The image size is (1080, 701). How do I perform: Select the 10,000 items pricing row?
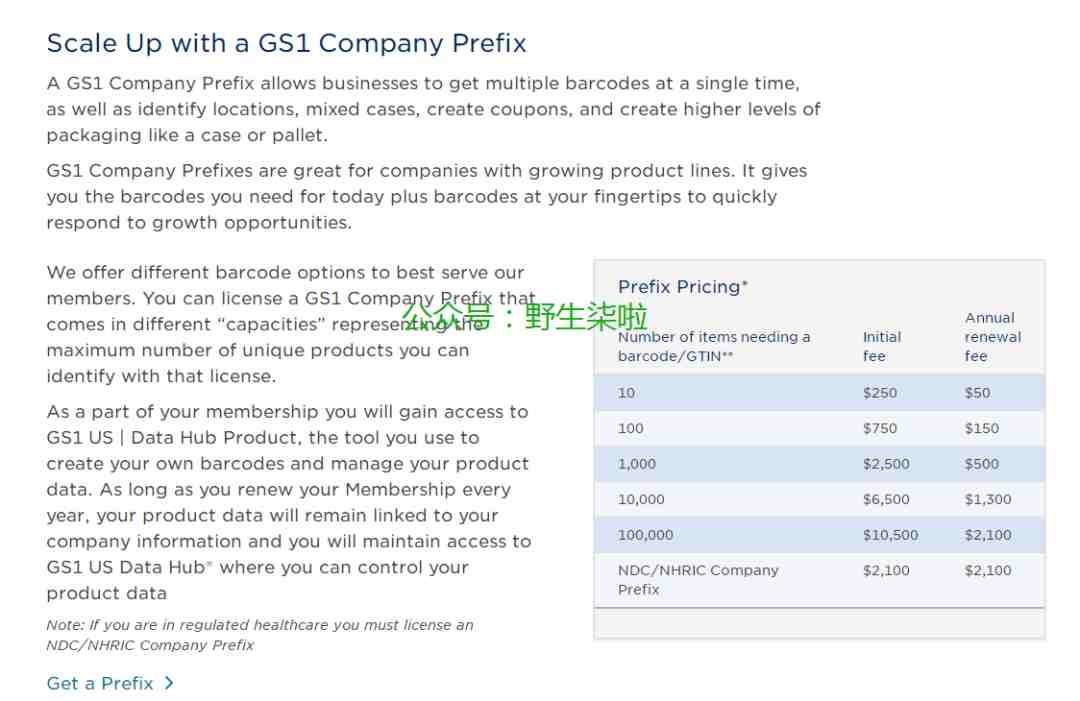click(x=819, y=499)
